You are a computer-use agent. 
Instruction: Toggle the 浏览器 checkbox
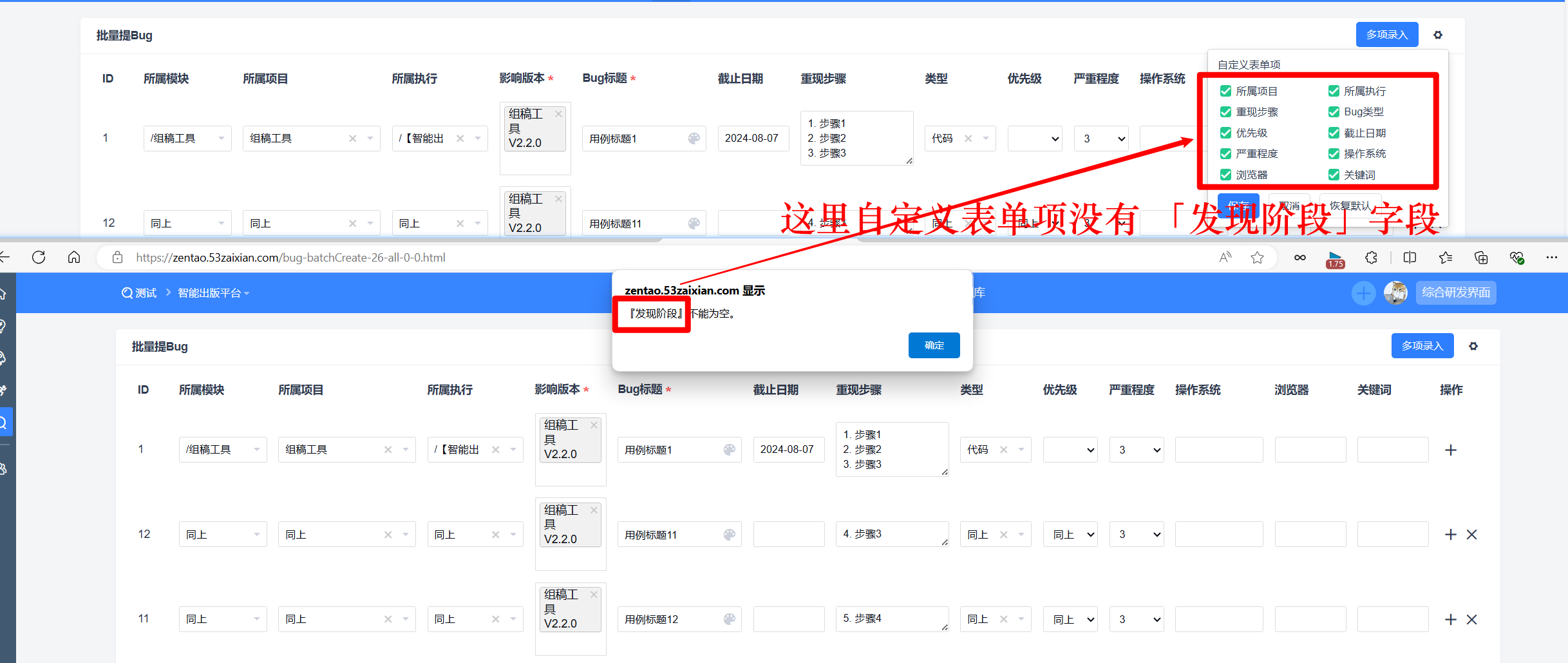(x=1225, y=175)
